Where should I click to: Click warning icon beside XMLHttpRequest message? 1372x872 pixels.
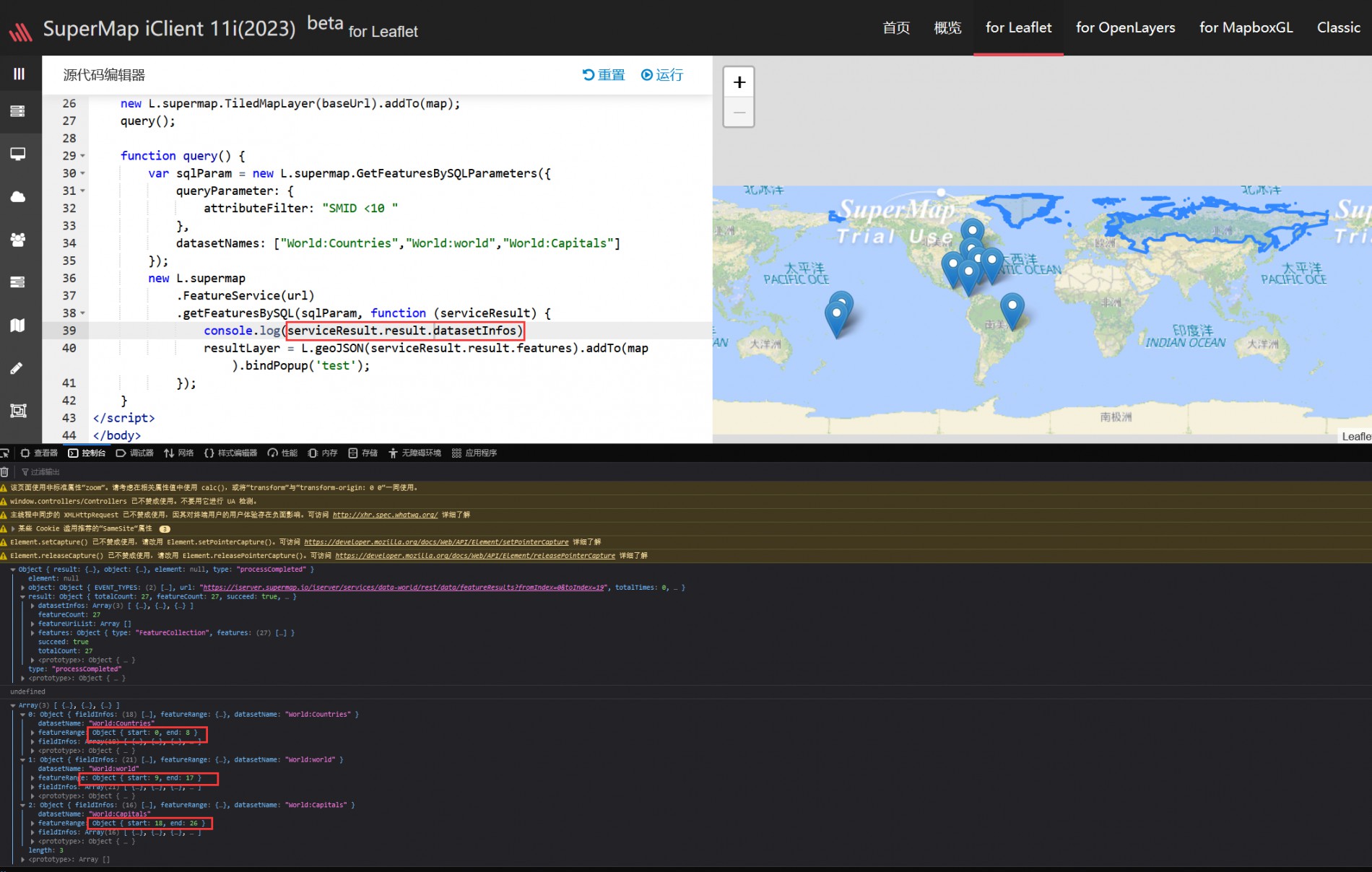[x=4, y=515]
